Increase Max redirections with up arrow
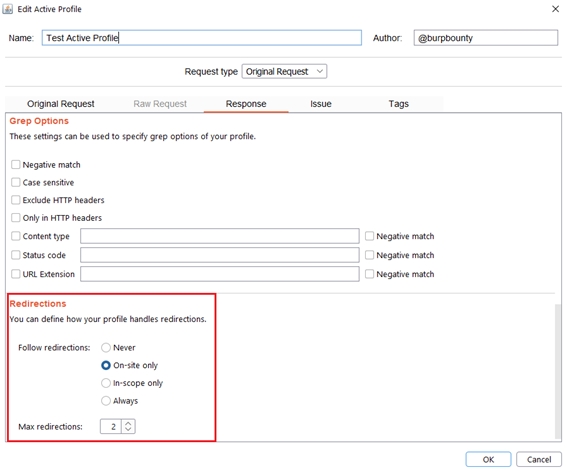567x470 pixels. 128,423
